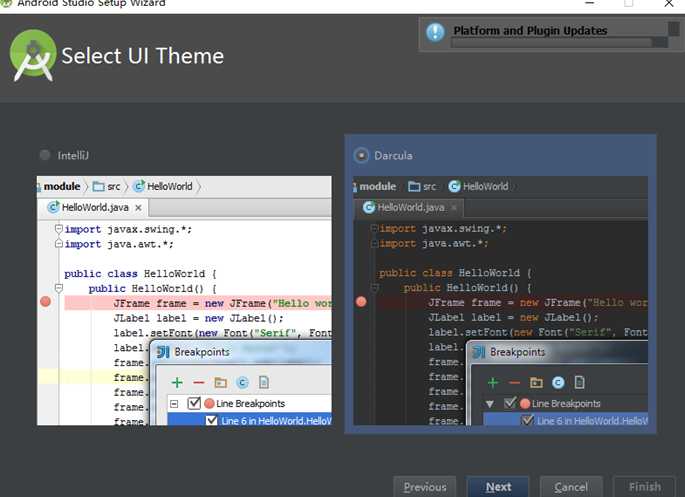685x497 pixels.
Task: Select the Darcula theme radio button
Action: coord(361,155)
